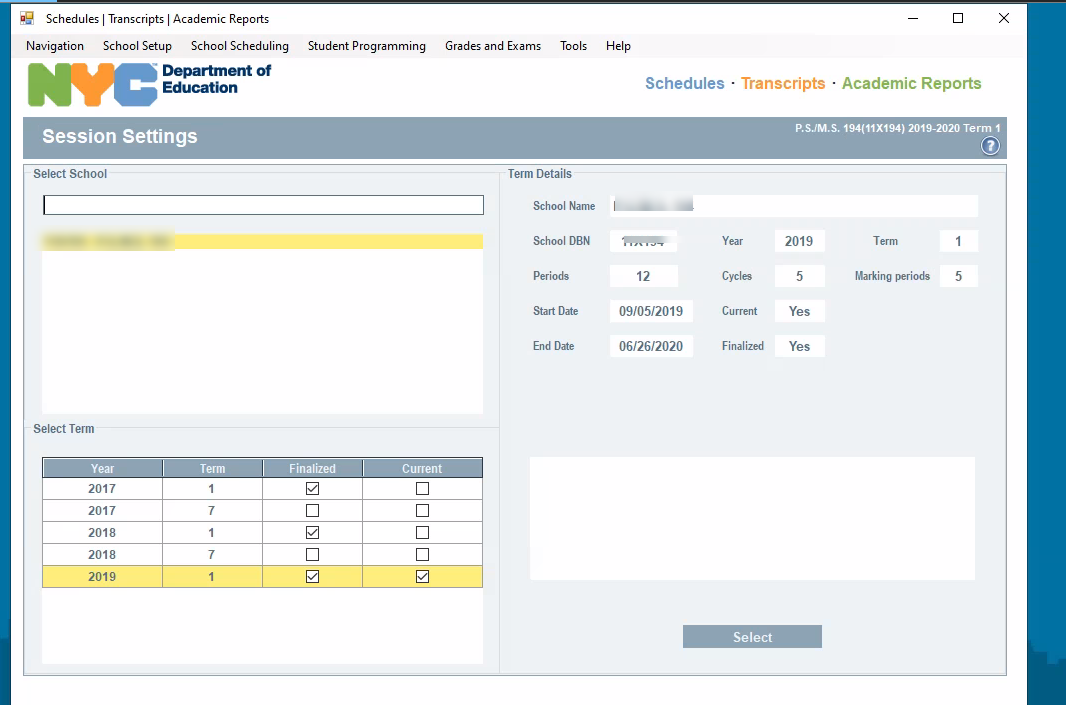Open the School Scheduling menu
This screenshot has width=1066, height=705.
click(x=240, y=46)
